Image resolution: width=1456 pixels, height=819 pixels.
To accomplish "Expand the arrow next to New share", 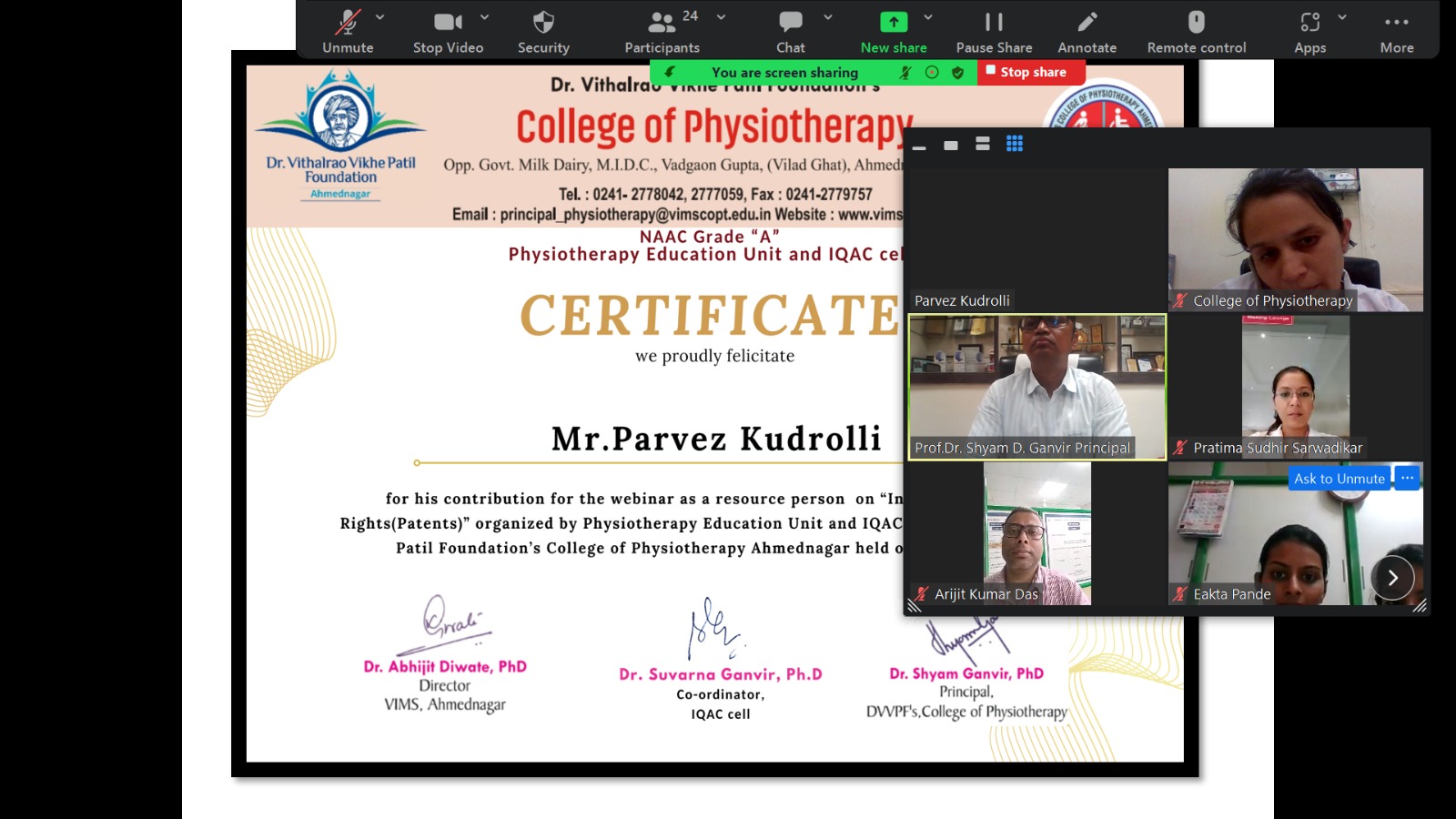I will [928, 16].
